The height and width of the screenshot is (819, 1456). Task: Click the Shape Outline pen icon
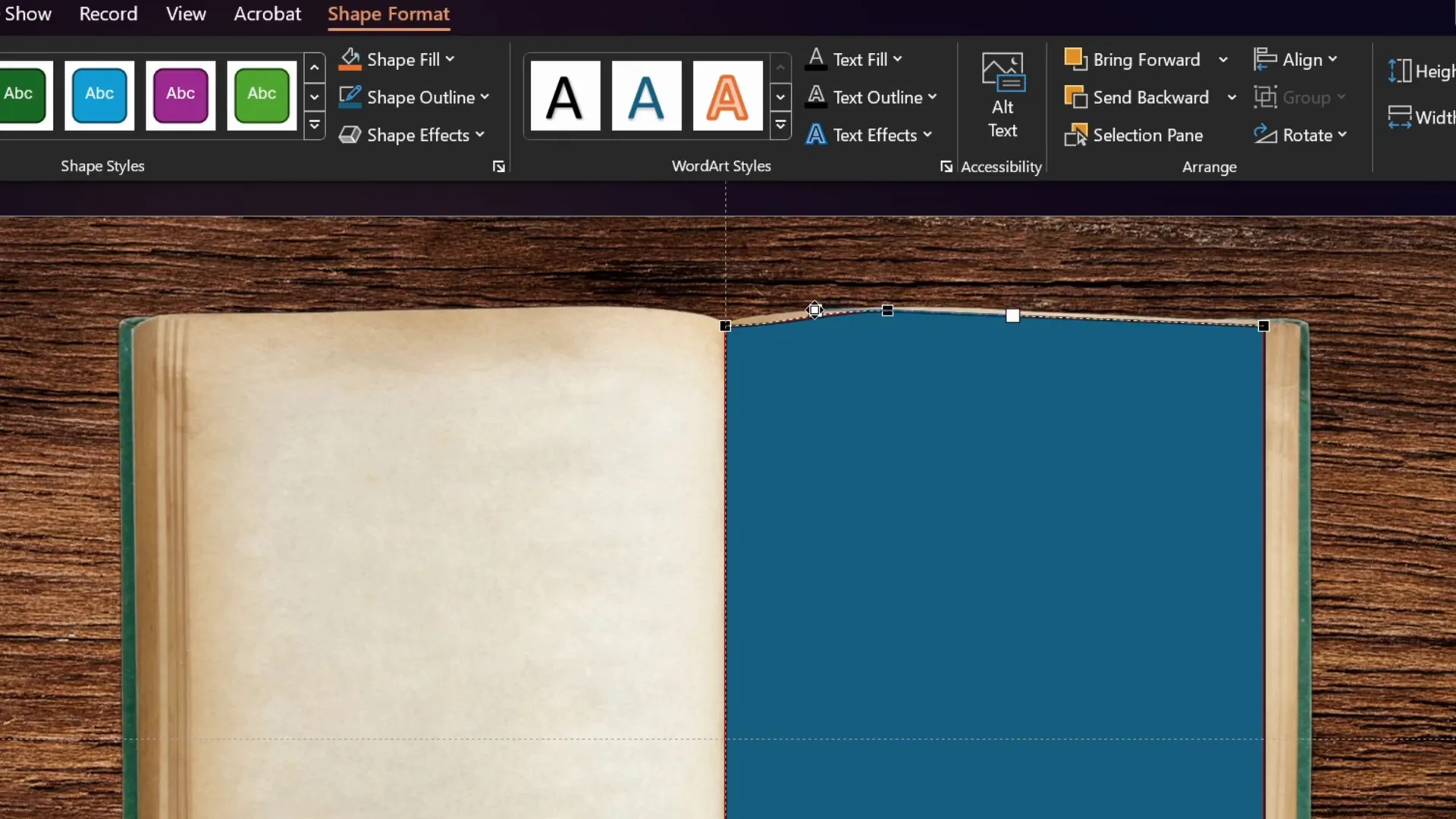[x=350, y=97]
